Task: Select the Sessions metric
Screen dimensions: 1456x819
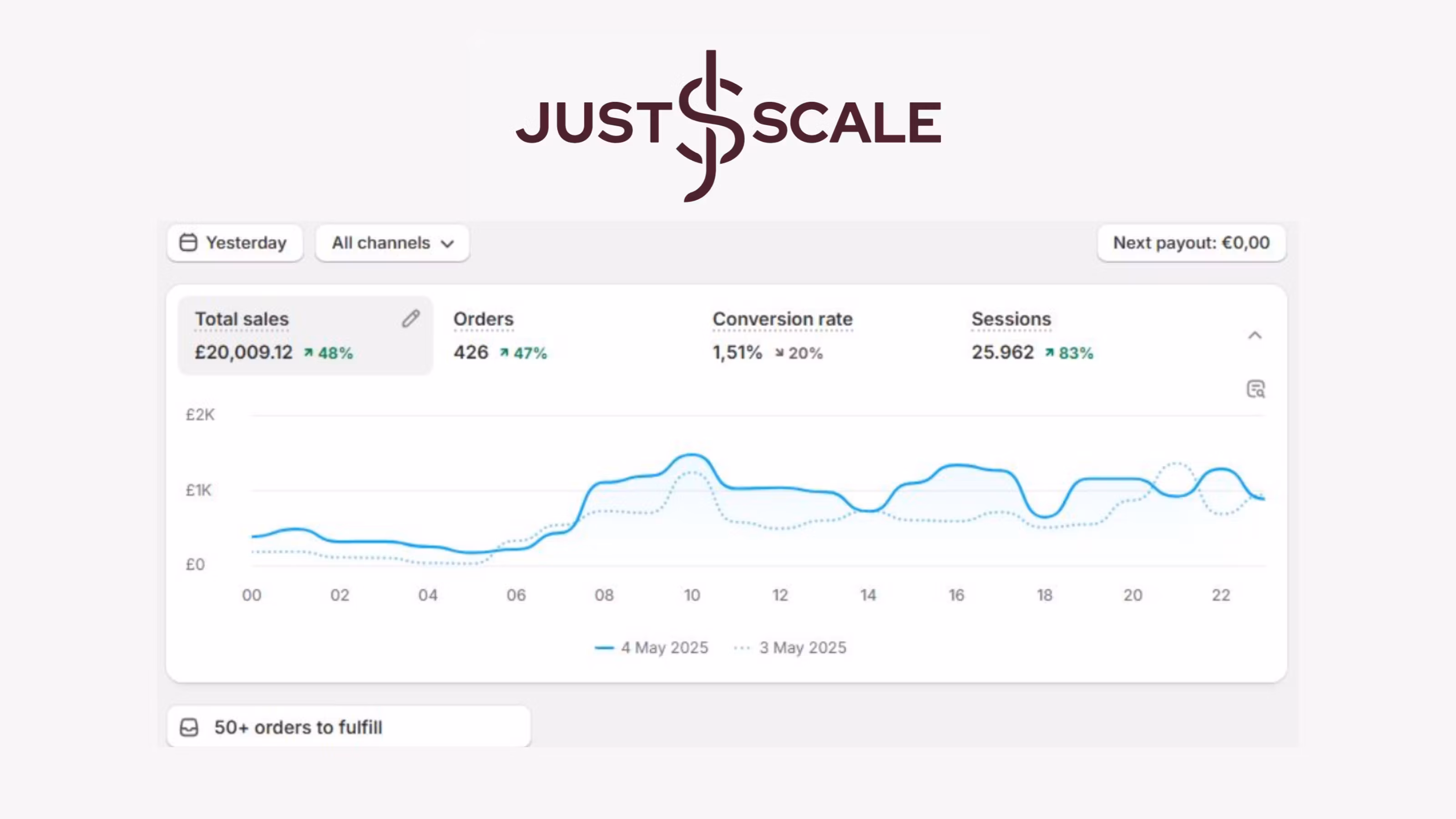Action: tap(1011, 319)
